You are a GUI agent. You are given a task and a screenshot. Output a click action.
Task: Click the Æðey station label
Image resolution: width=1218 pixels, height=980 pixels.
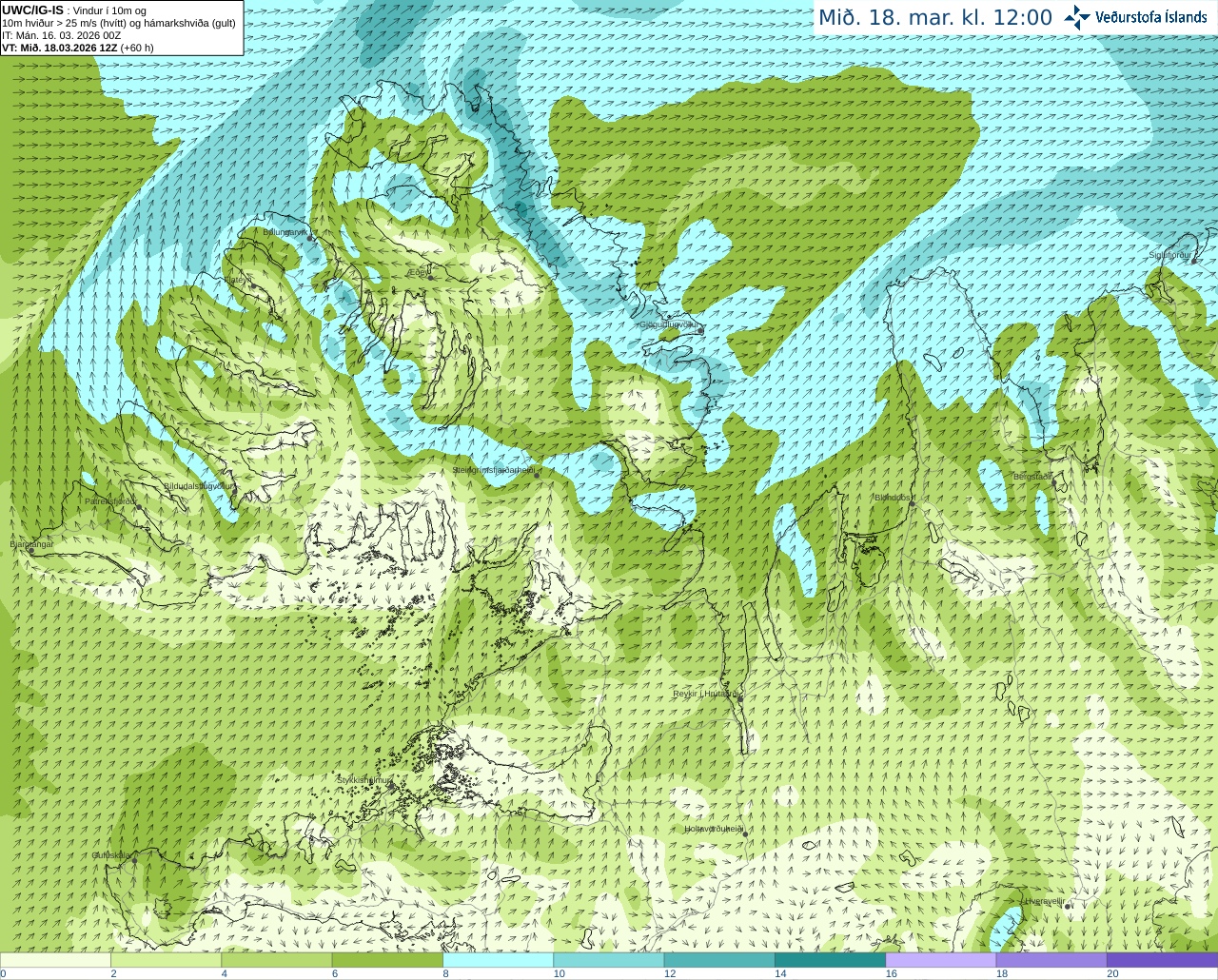coord(418,272)
